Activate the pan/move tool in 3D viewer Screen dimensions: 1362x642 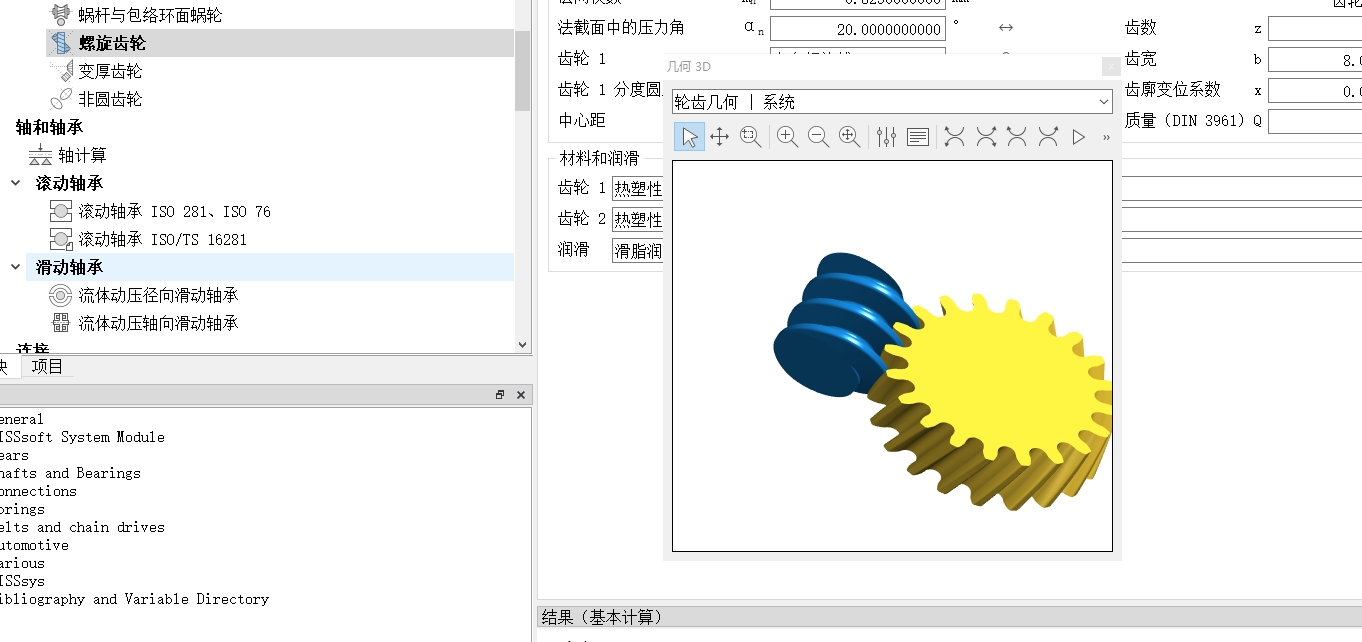click(719, 137)
